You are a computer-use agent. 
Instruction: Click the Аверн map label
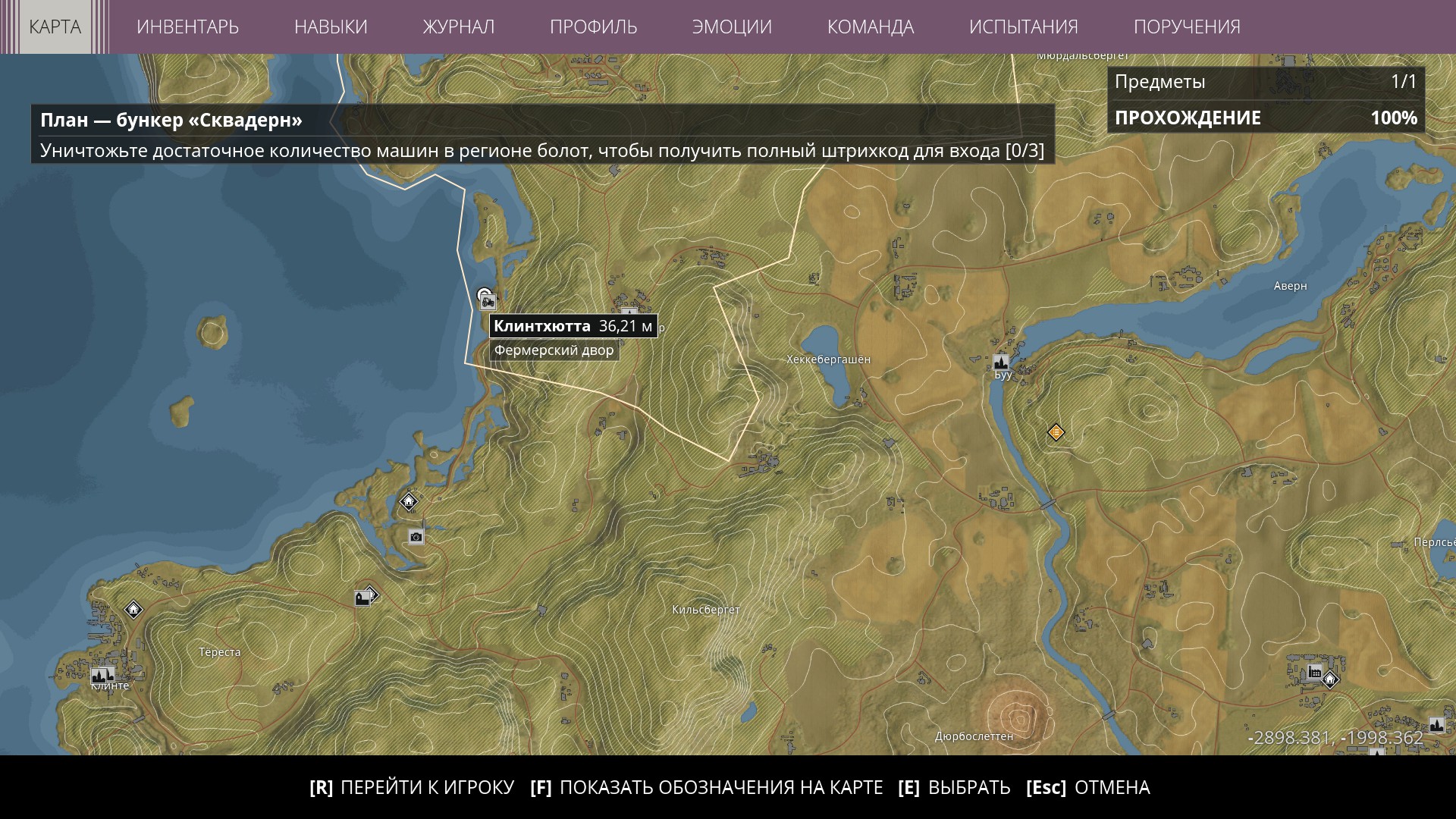1290,286
